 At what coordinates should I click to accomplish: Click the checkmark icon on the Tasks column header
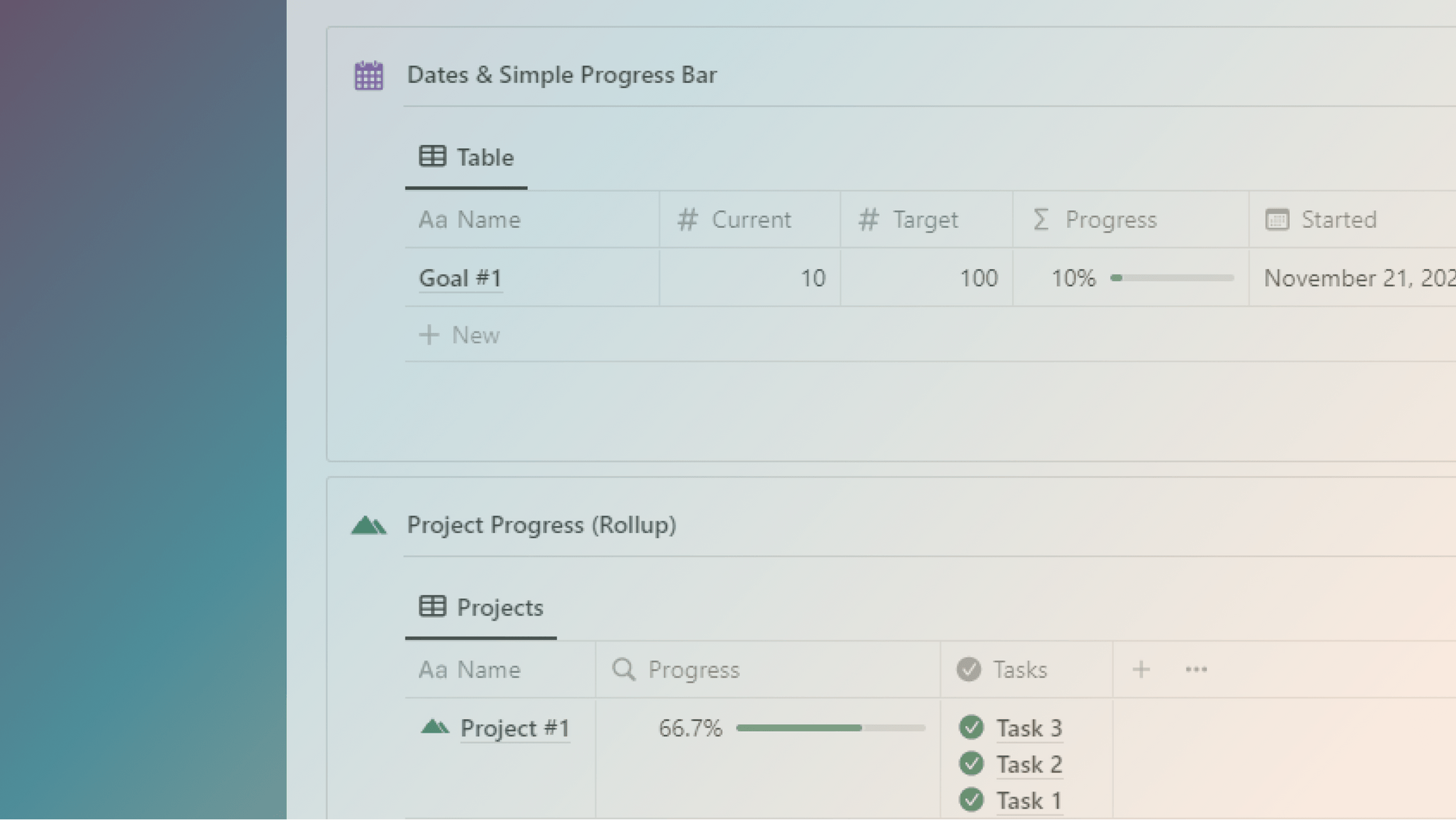tap(968, 669)
